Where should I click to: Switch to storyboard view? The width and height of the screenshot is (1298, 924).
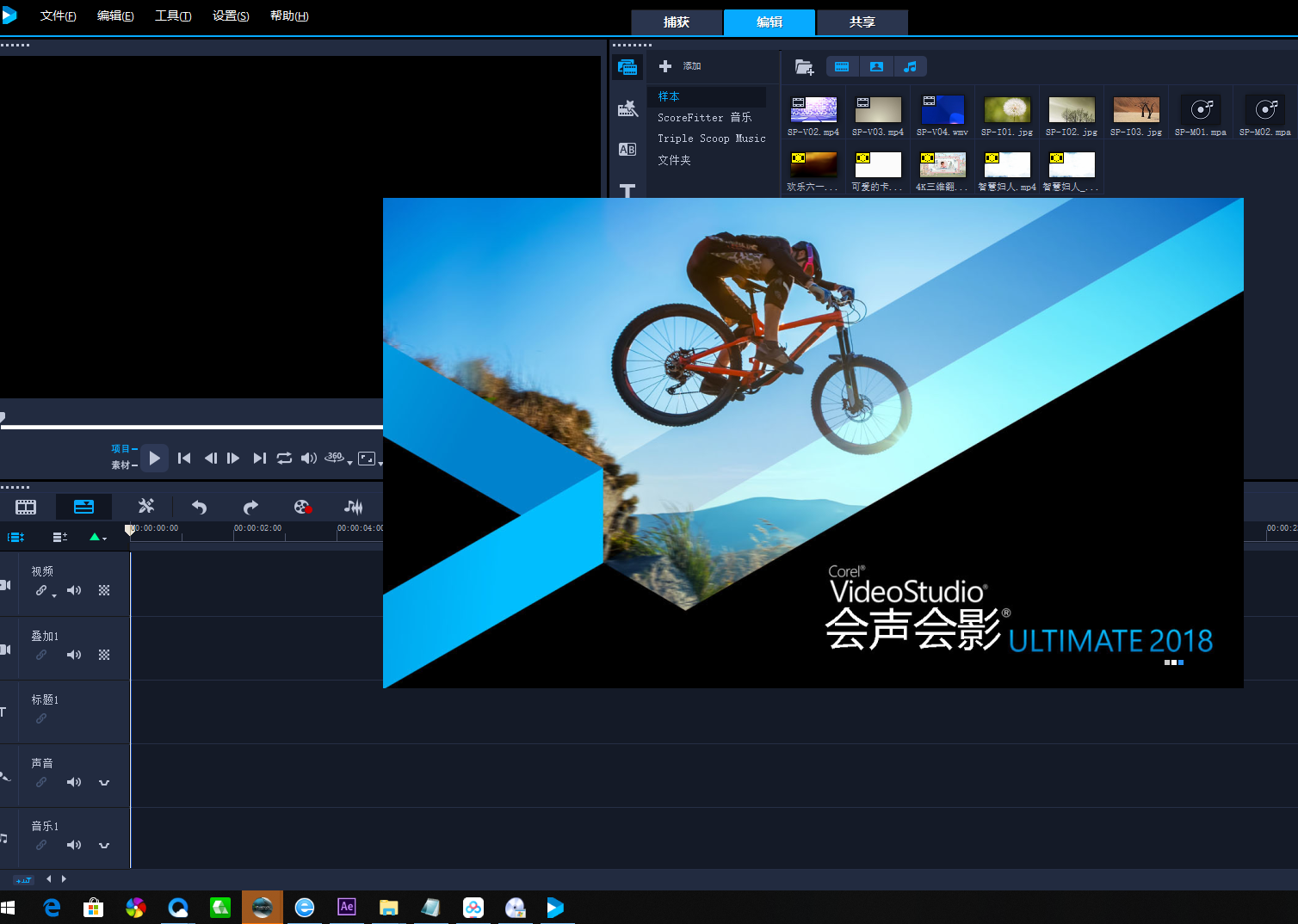click(26, 507)
